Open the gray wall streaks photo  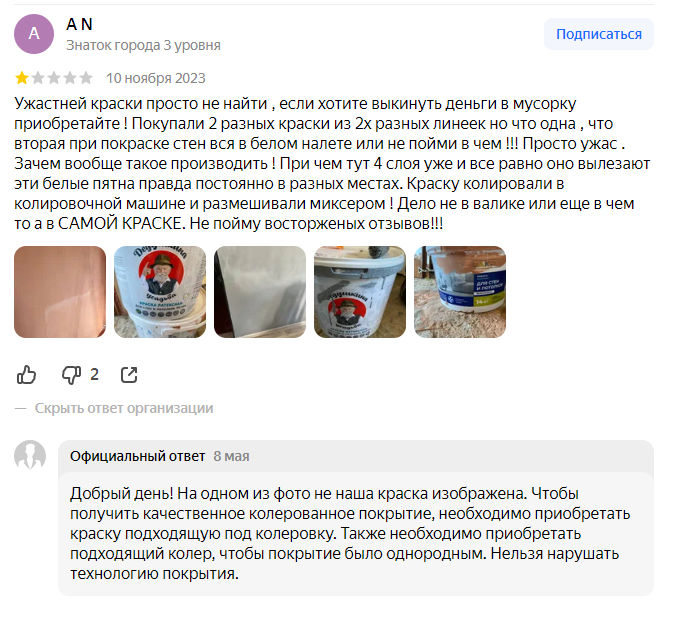coord(260,292)
